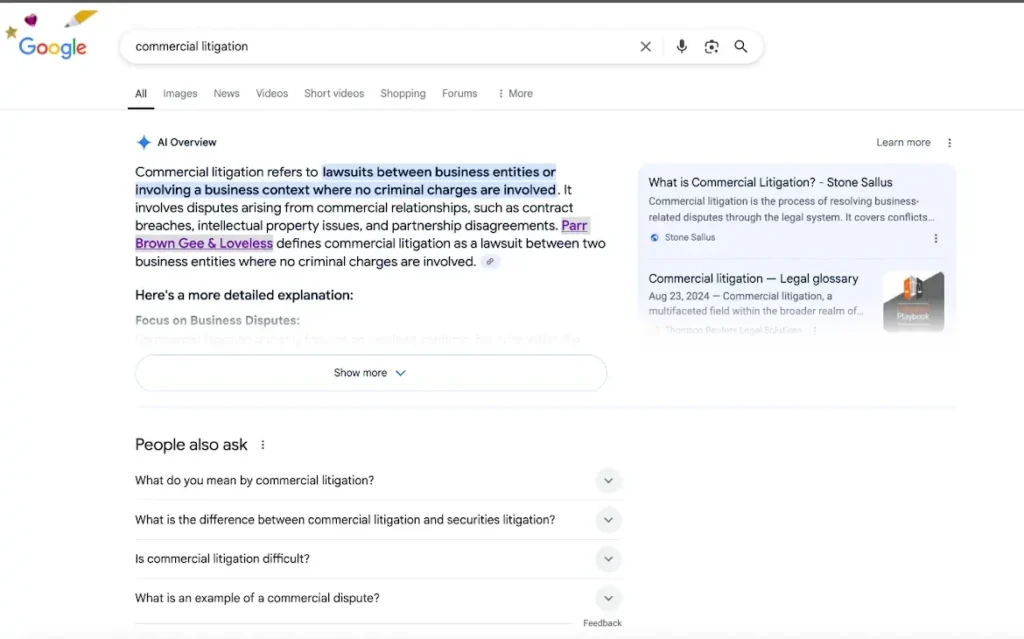Image resolution: width=1024 pixels, height=639 pixels.
Task: Click the source link chip after the paragraph
Action: pos(490,261)
